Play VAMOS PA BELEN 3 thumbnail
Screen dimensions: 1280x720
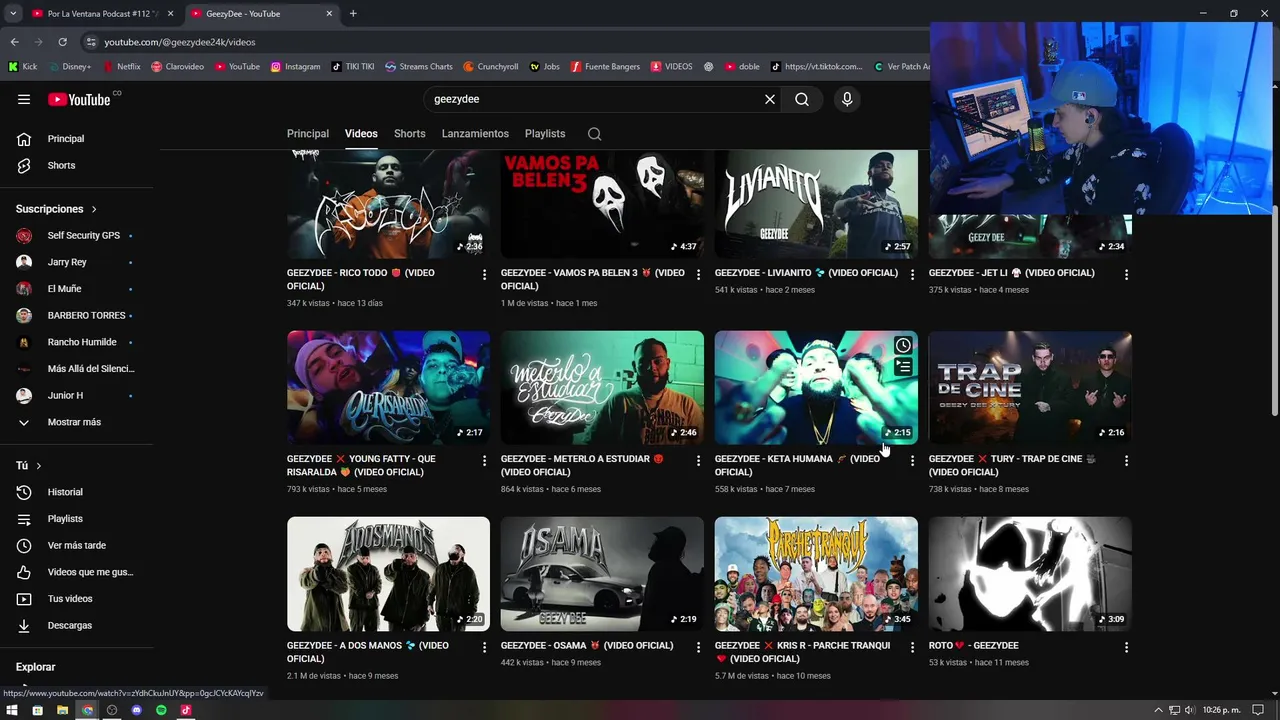602,204
